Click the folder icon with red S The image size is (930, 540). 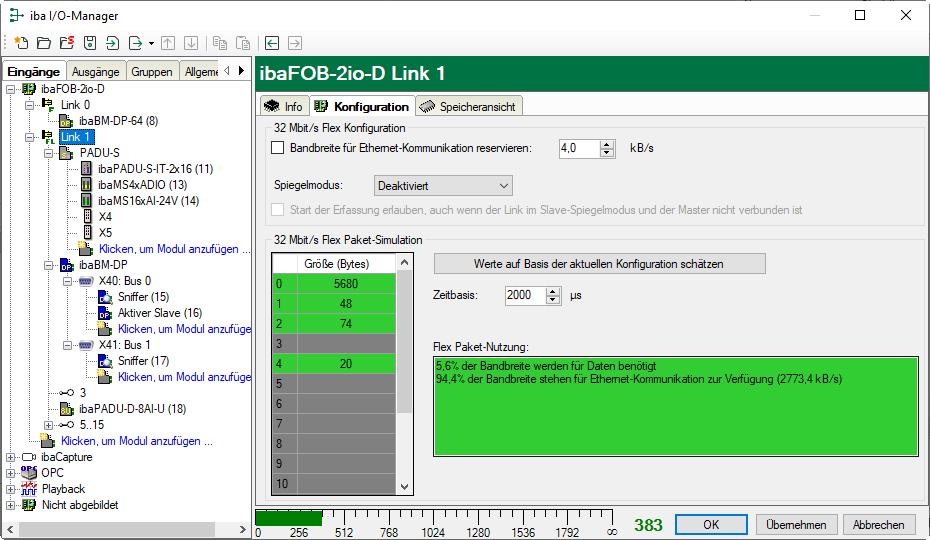coord(67,43)
